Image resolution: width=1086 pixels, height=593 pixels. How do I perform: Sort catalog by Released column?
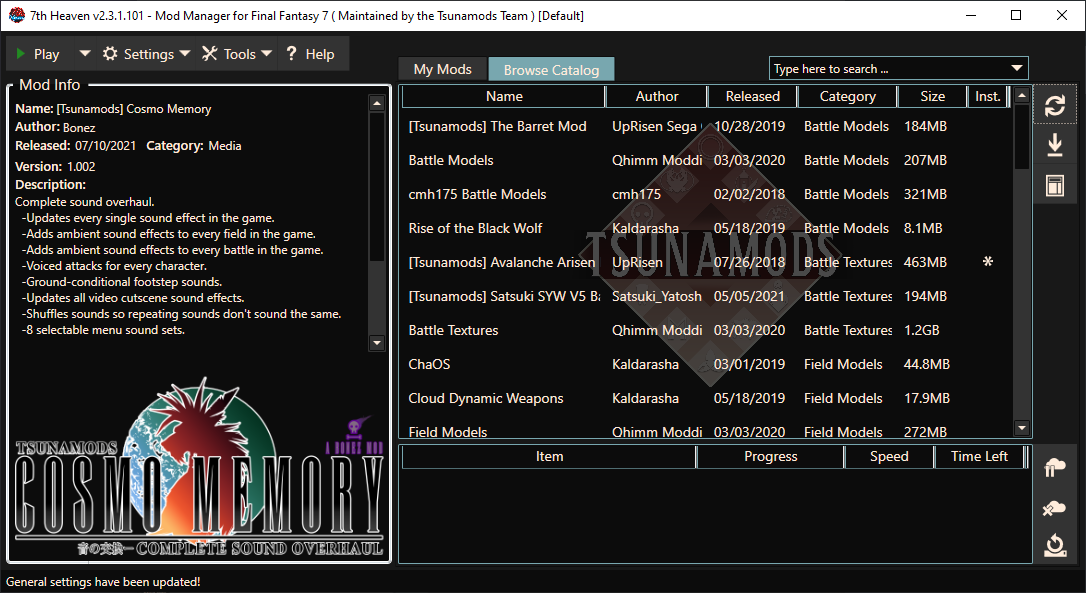[752, 96]
